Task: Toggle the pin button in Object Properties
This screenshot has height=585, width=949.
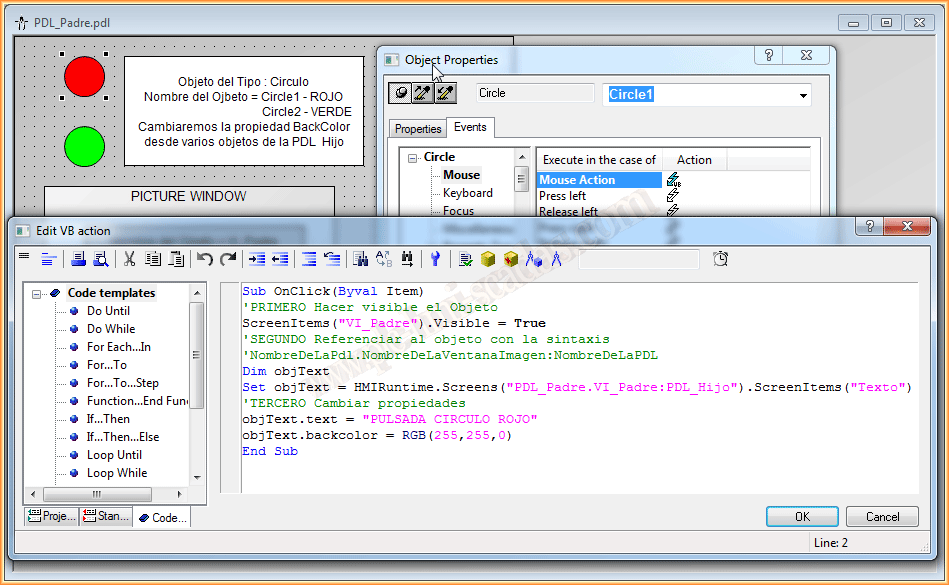Action: 400,93
